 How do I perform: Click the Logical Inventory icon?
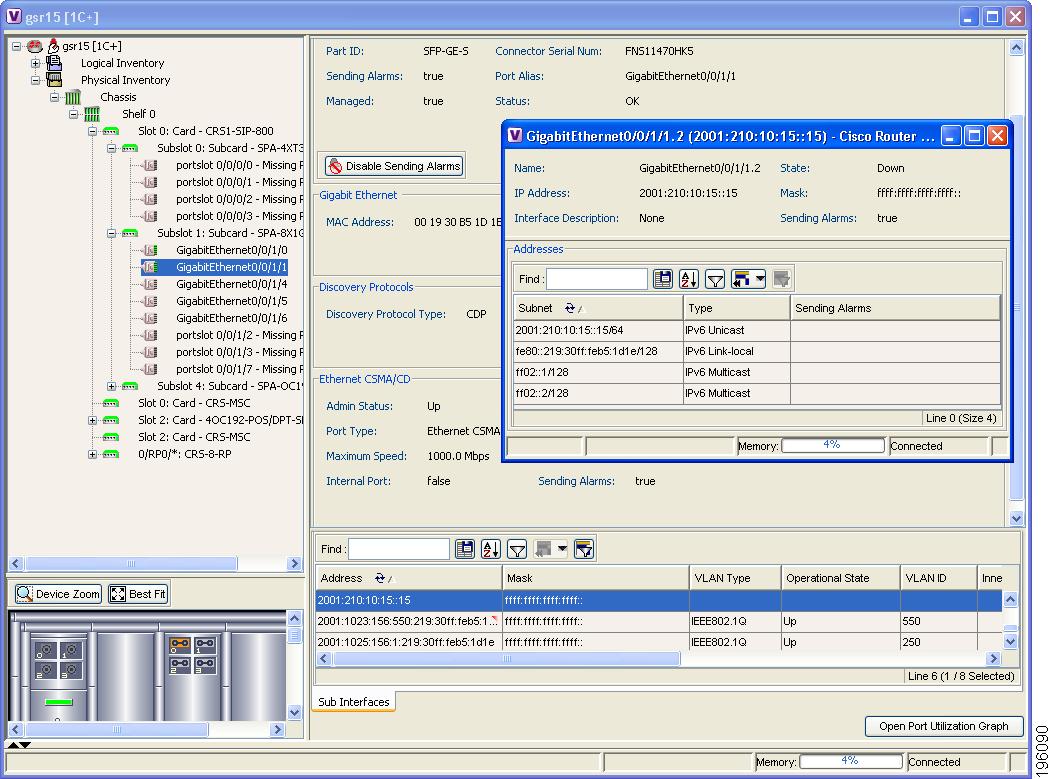click(54, 63)
